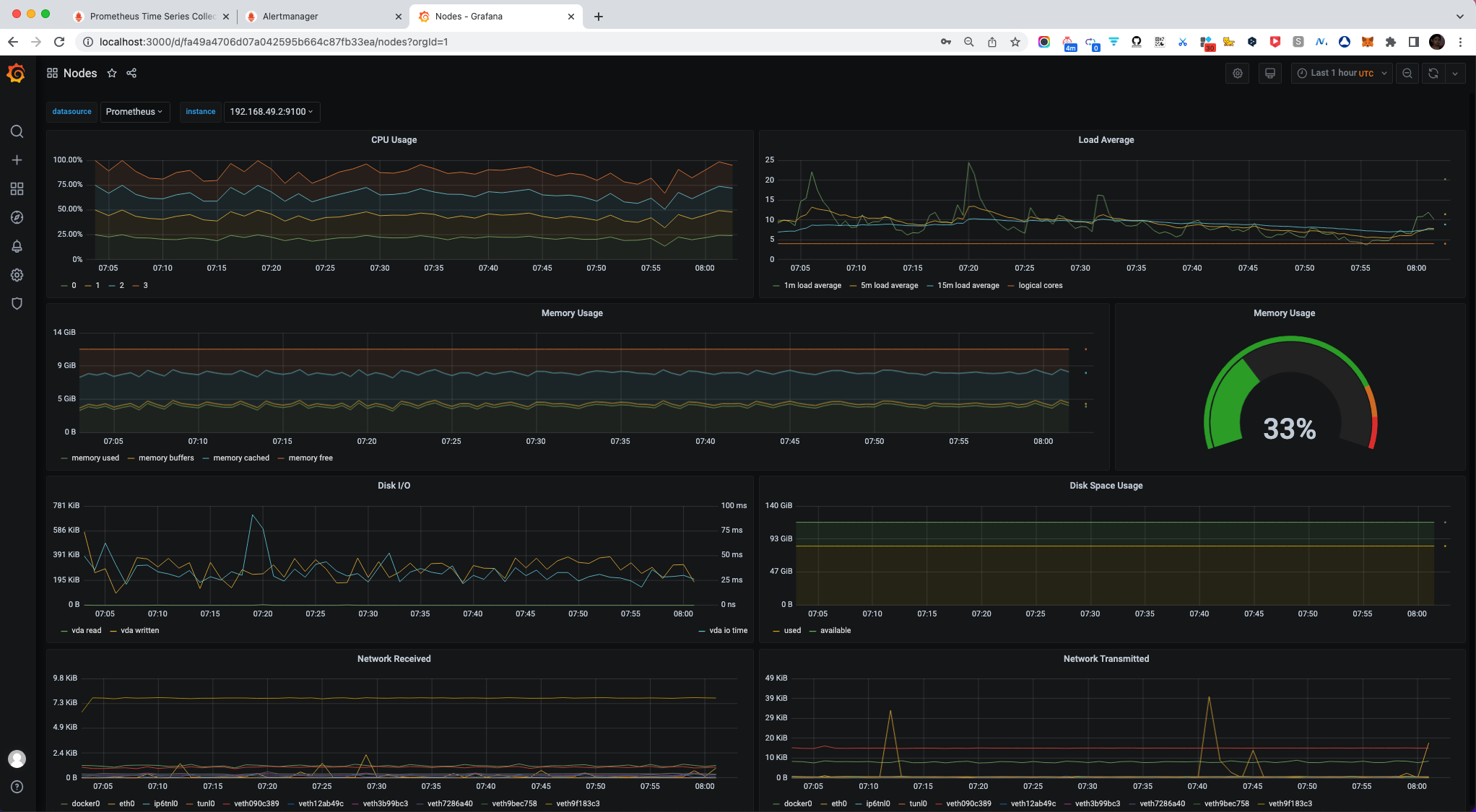Screen dimensions: 1476x812
Task: Open Alerting bell icon in sidebar
Action: pyautogui.click(x=17, y=247)
